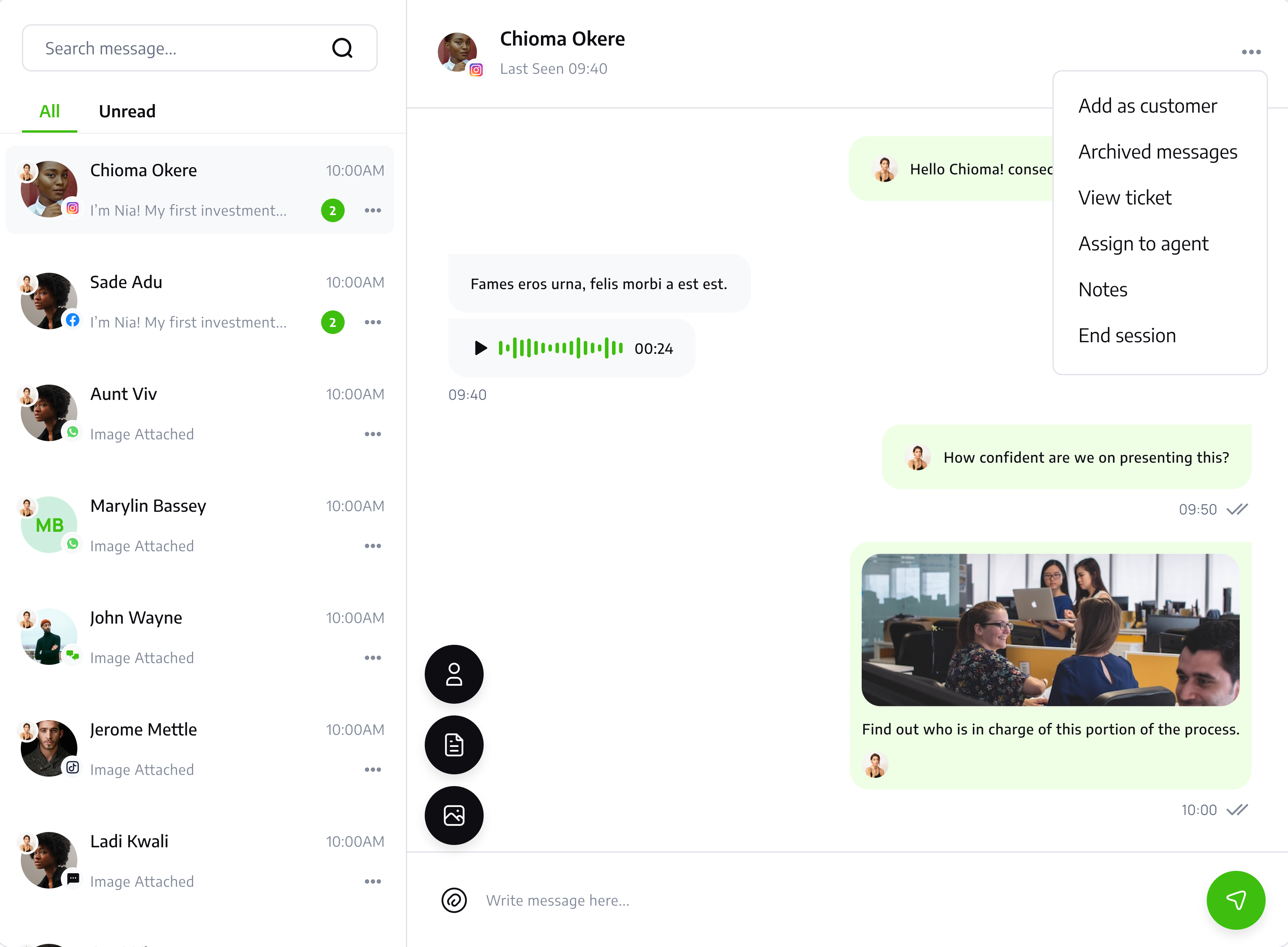The width and height of the screenshot is (1288, 947).
Task: Click unread count badge on Chioma Okere
Action: tap(333, 210)
